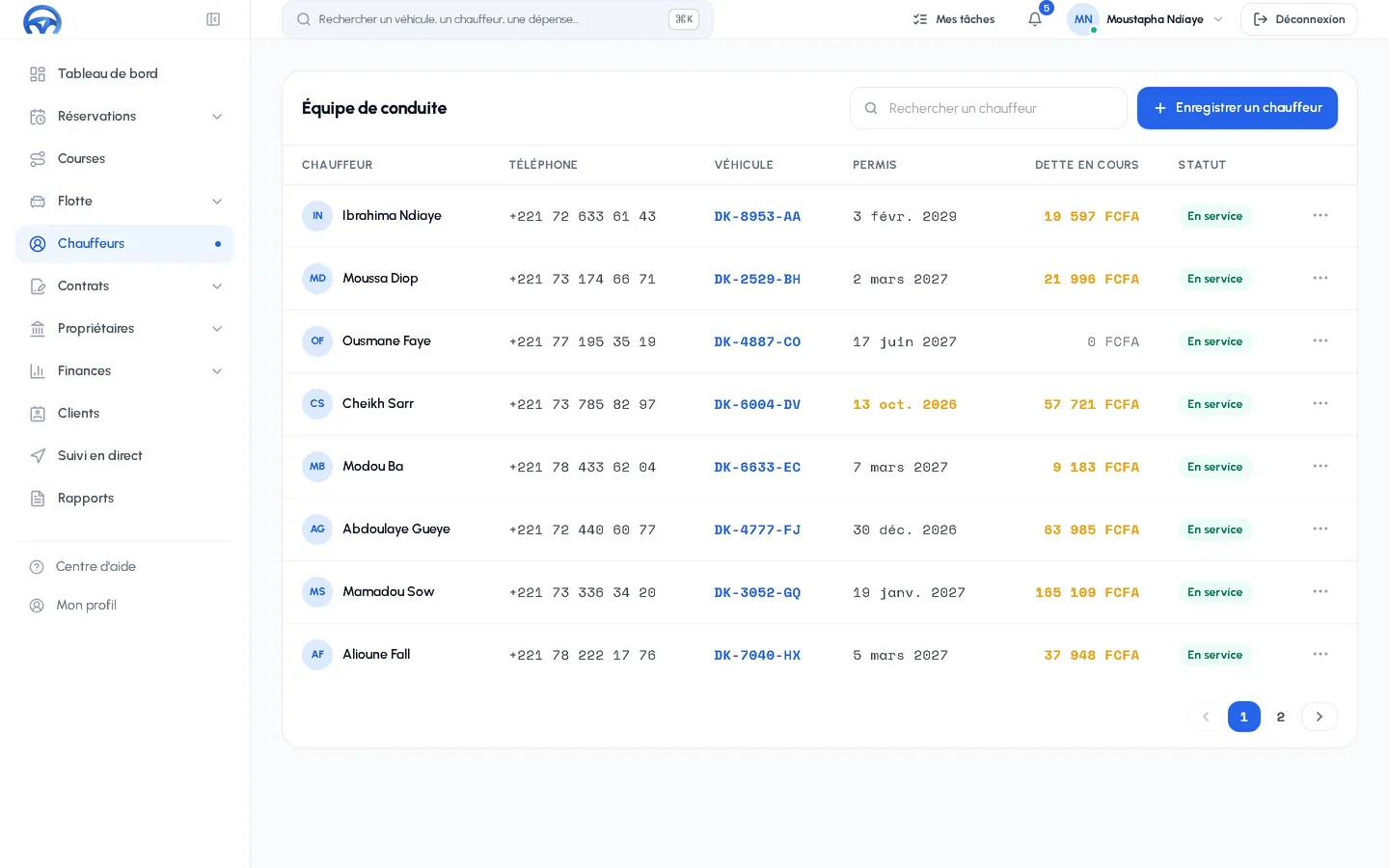Click En service status for Modou Ba
This screenshot has height=868, width=1389.
click(1214, 467)
